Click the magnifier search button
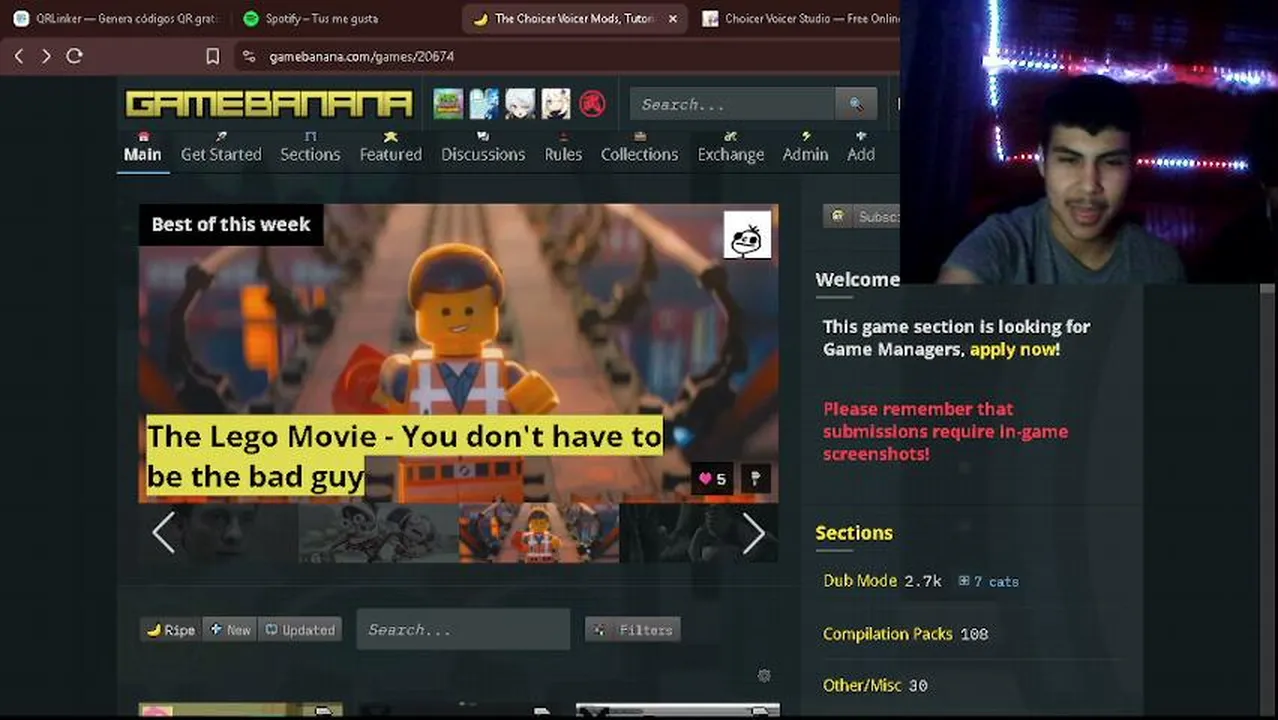Viewport: 1278px width, 720px height. coord(856,104)
